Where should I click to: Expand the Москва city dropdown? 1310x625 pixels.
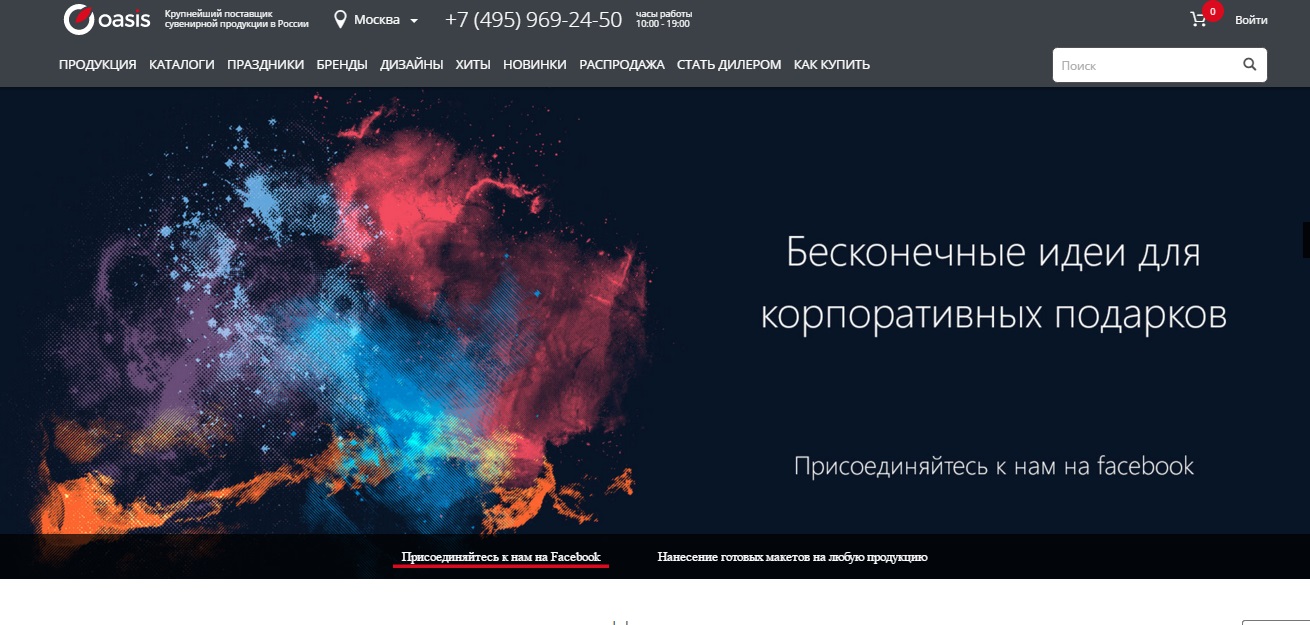pos(386,20)
